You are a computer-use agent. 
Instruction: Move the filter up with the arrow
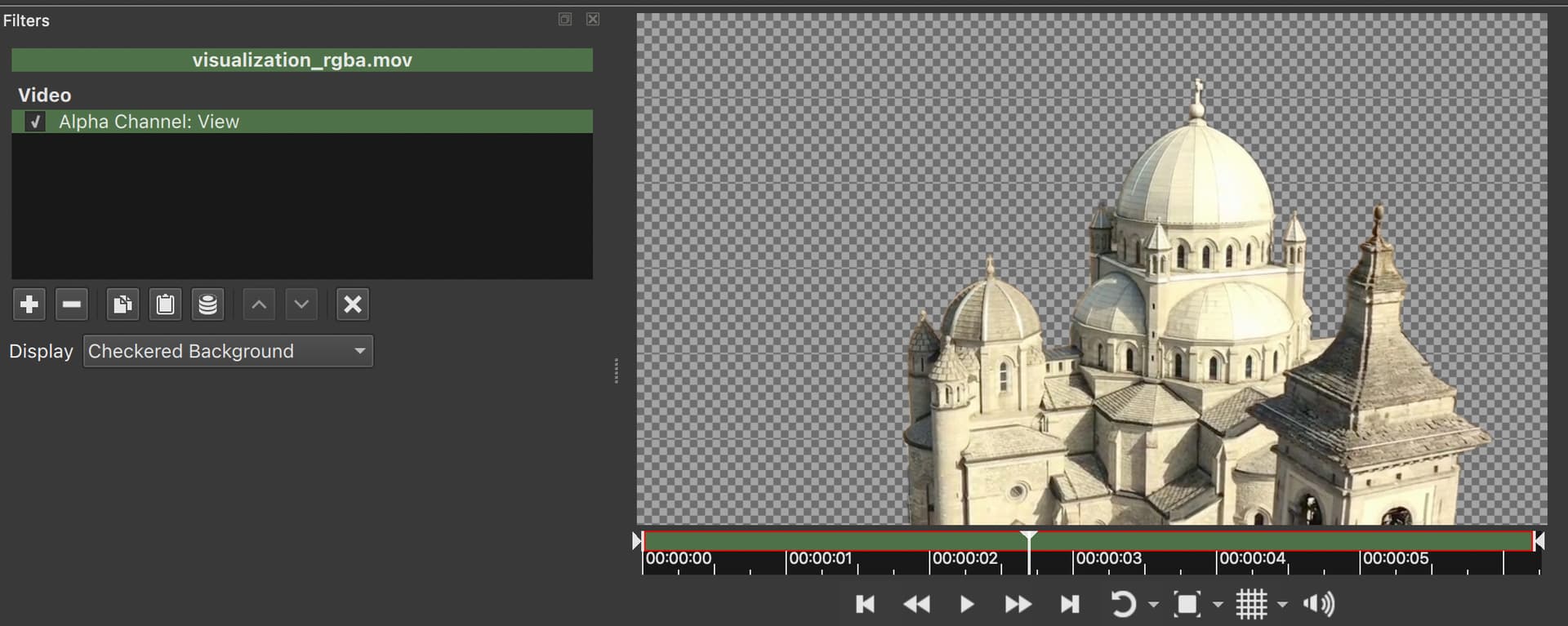click(259, 304)
